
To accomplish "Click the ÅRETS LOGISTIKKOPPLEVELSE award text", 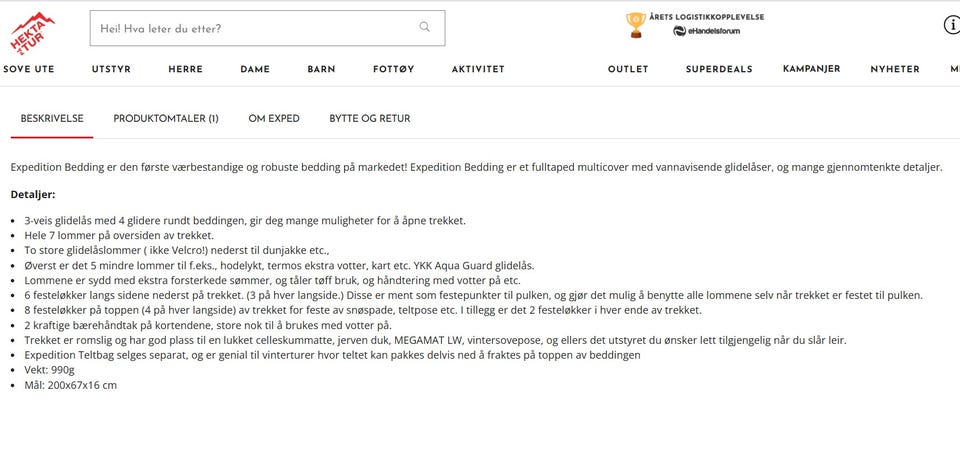I will [707, 17].
